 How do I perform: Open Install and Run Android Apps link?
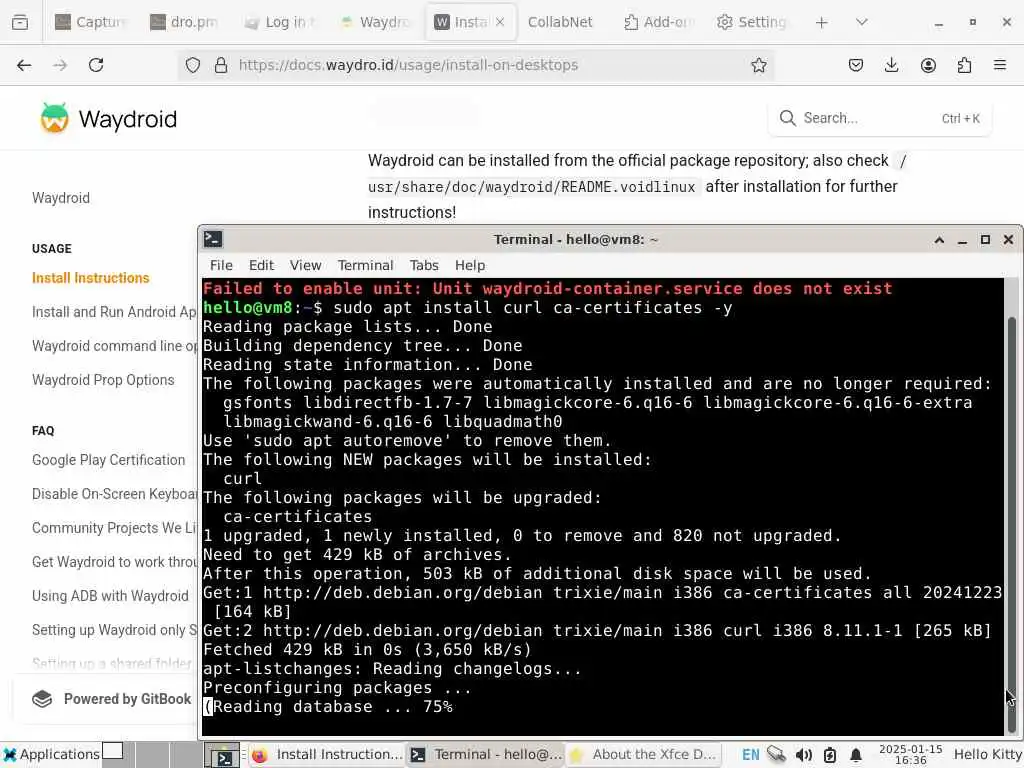114,312
